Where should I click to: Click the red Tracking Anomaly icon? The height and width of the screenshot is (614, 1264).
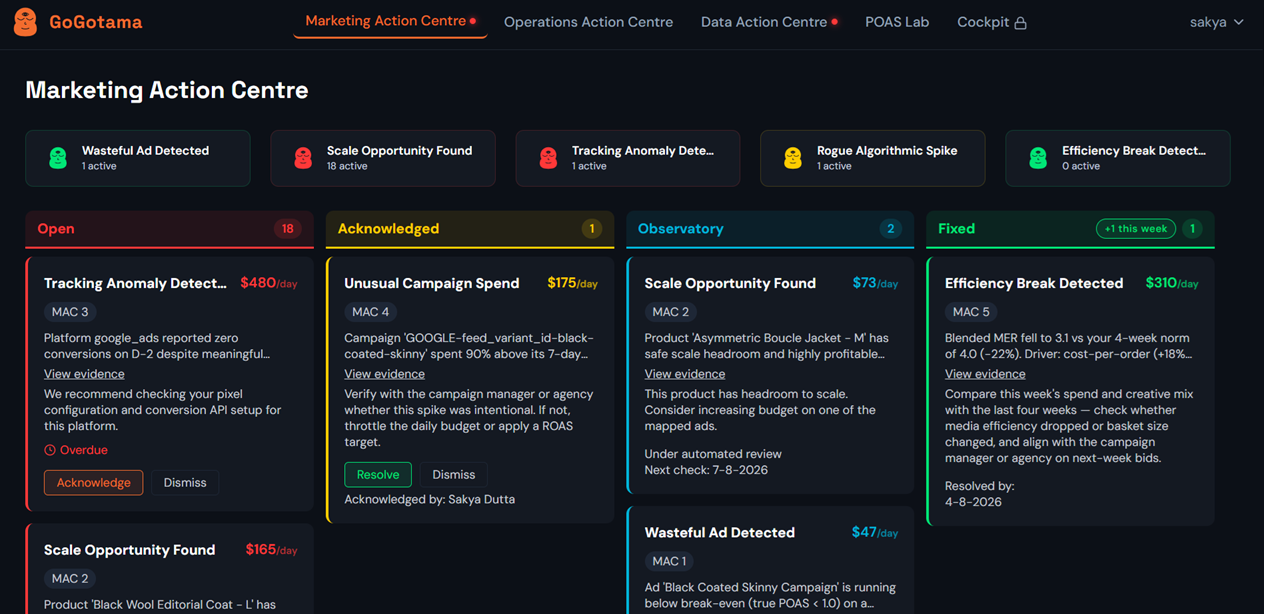[x=548, y=158]
